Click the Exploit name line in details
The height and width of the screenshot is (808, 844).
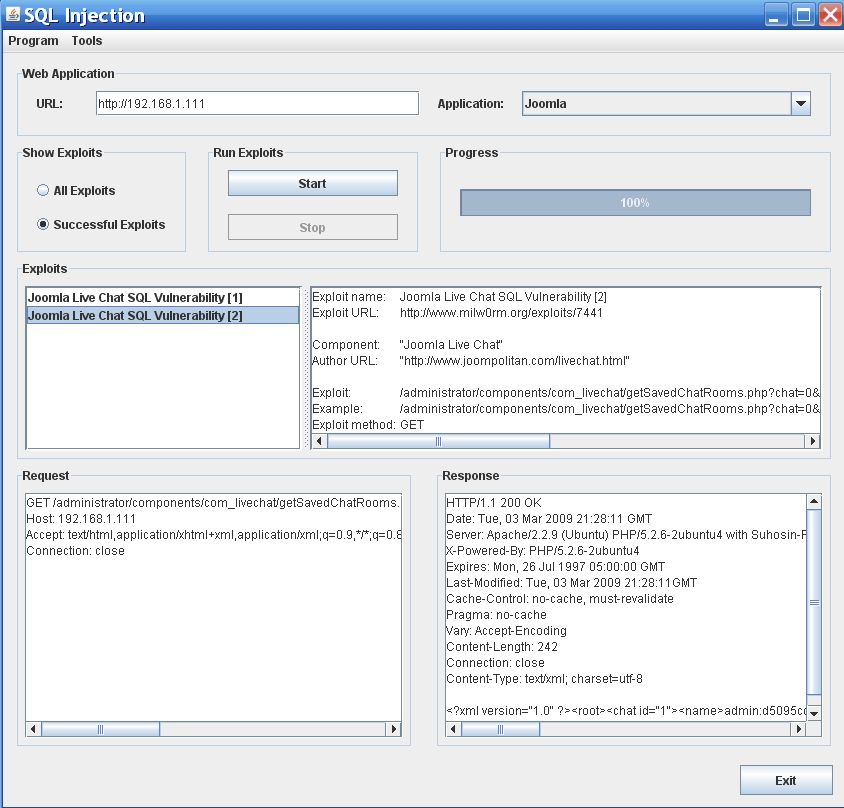[460, 297]
